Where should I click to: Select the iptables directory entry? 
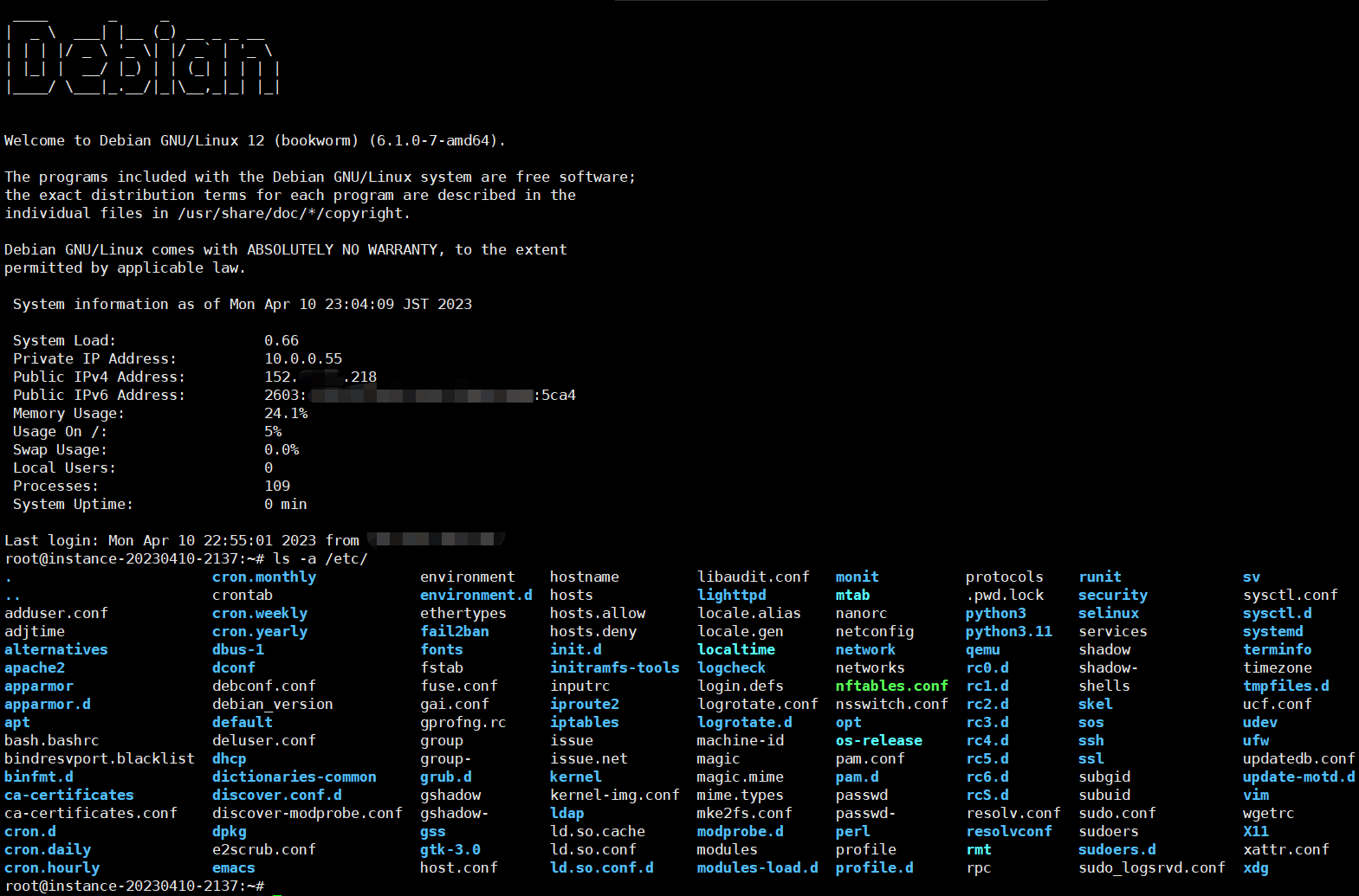pos(584,722)
